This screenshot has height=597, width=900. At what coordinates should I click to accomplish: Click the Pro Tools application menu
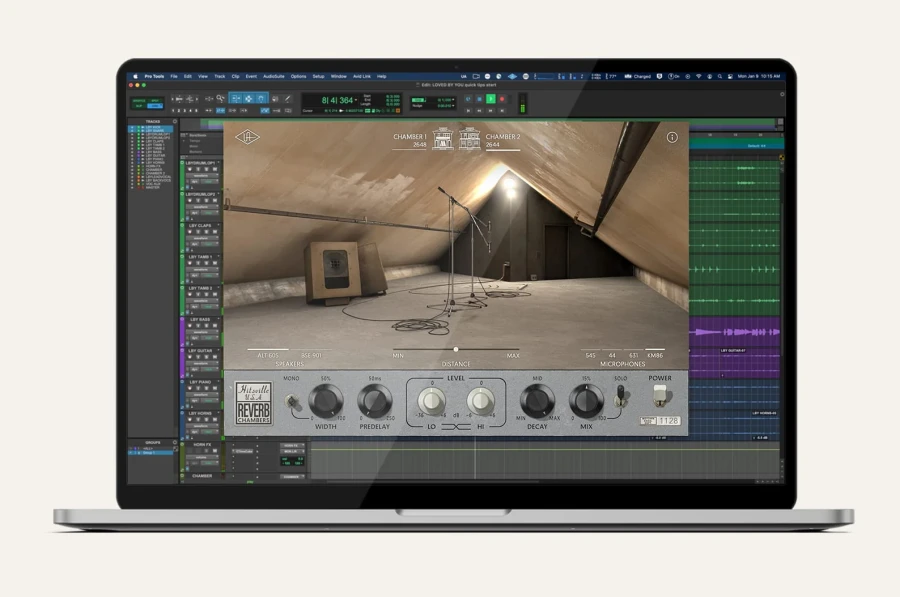154,76
